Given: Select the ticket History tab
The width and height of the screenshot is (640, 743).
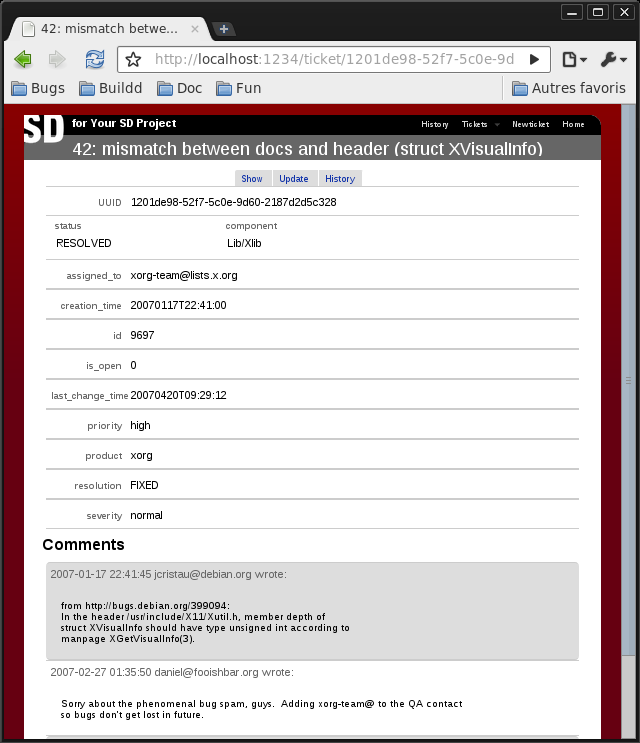Looking at the screenshot, I should click(x=340, y=179).
